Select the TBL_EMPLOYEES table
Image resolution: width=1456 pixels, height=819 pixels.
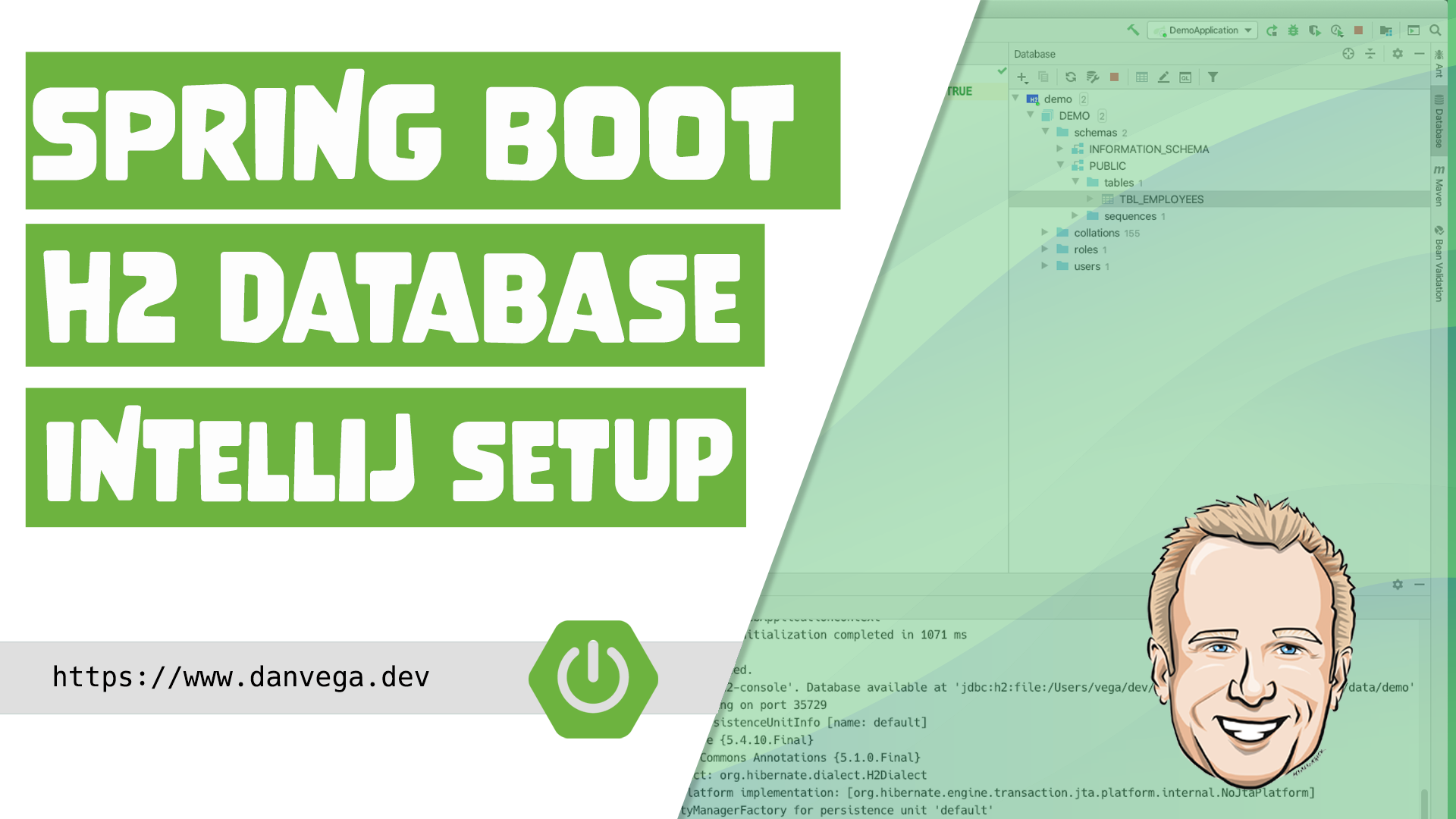click(1219, 199)
